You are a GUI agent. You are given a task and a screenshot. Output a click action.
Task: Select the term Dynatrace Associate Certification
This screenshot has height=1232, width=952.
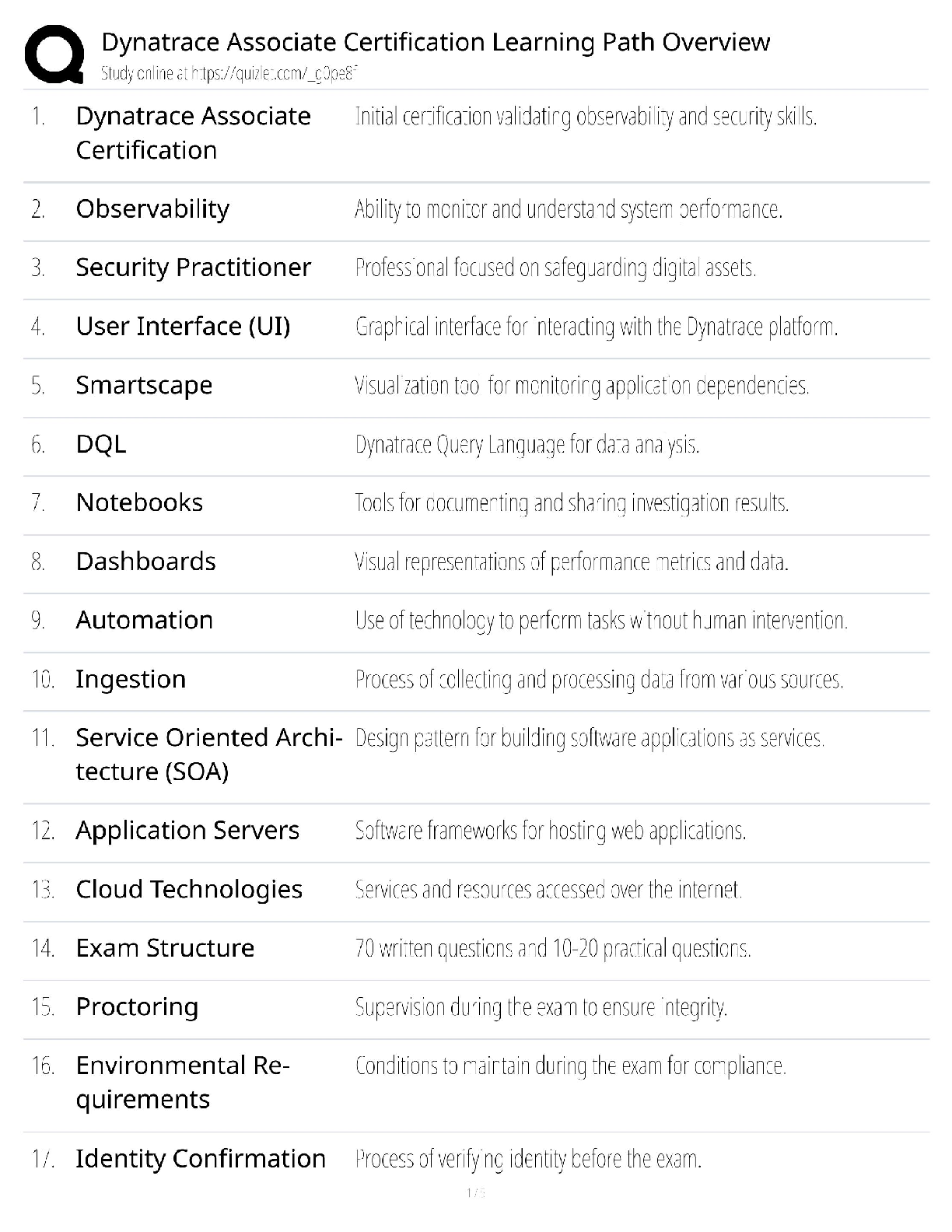[x=193, y=133]
